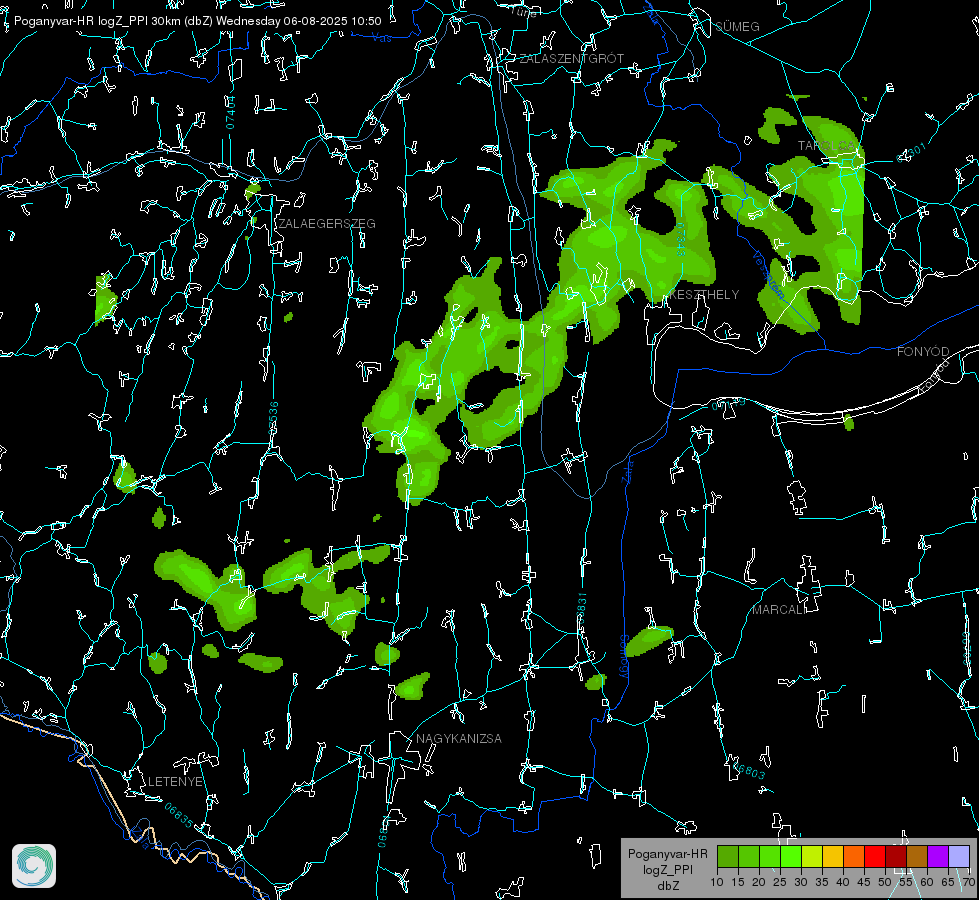
Task: Select the yellow 35–40 dBZ legend swatch
Action: [x=833, y=856]
